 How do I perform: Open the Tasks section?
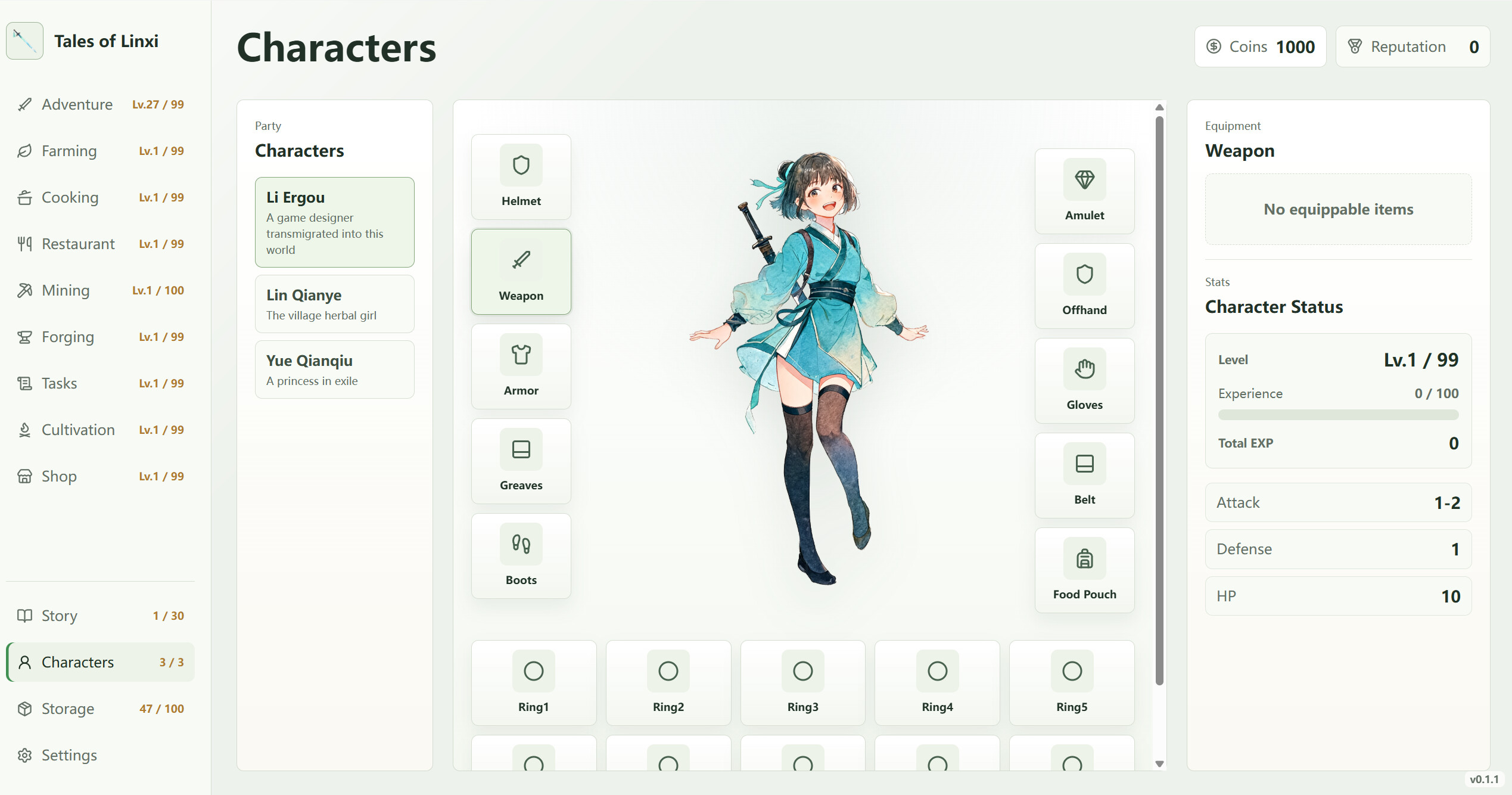click(x=100, y=383)
